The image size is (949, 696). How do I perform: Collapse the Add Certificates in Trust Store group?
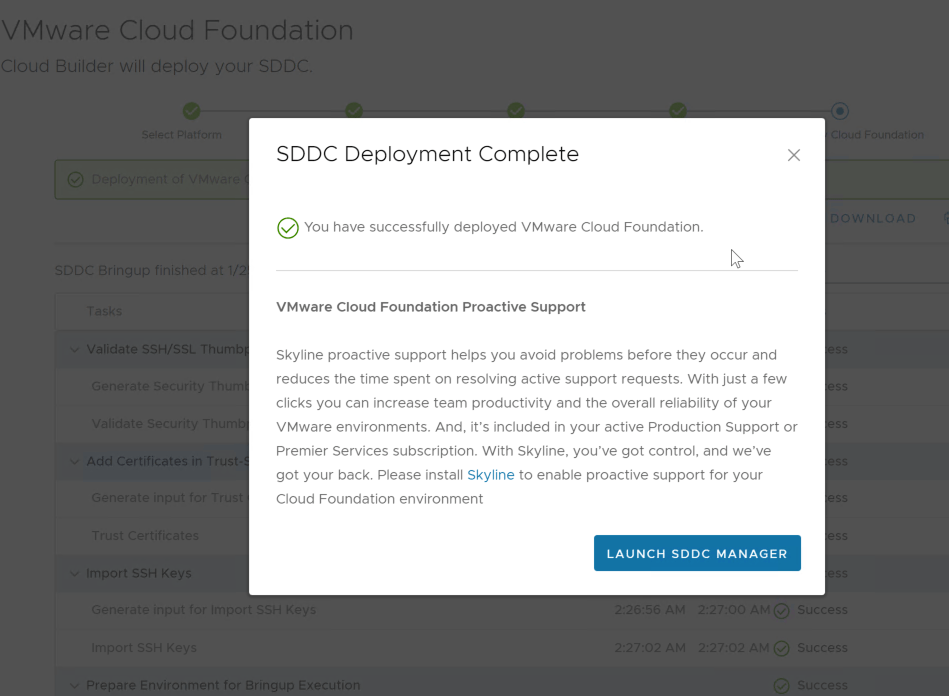74,462
